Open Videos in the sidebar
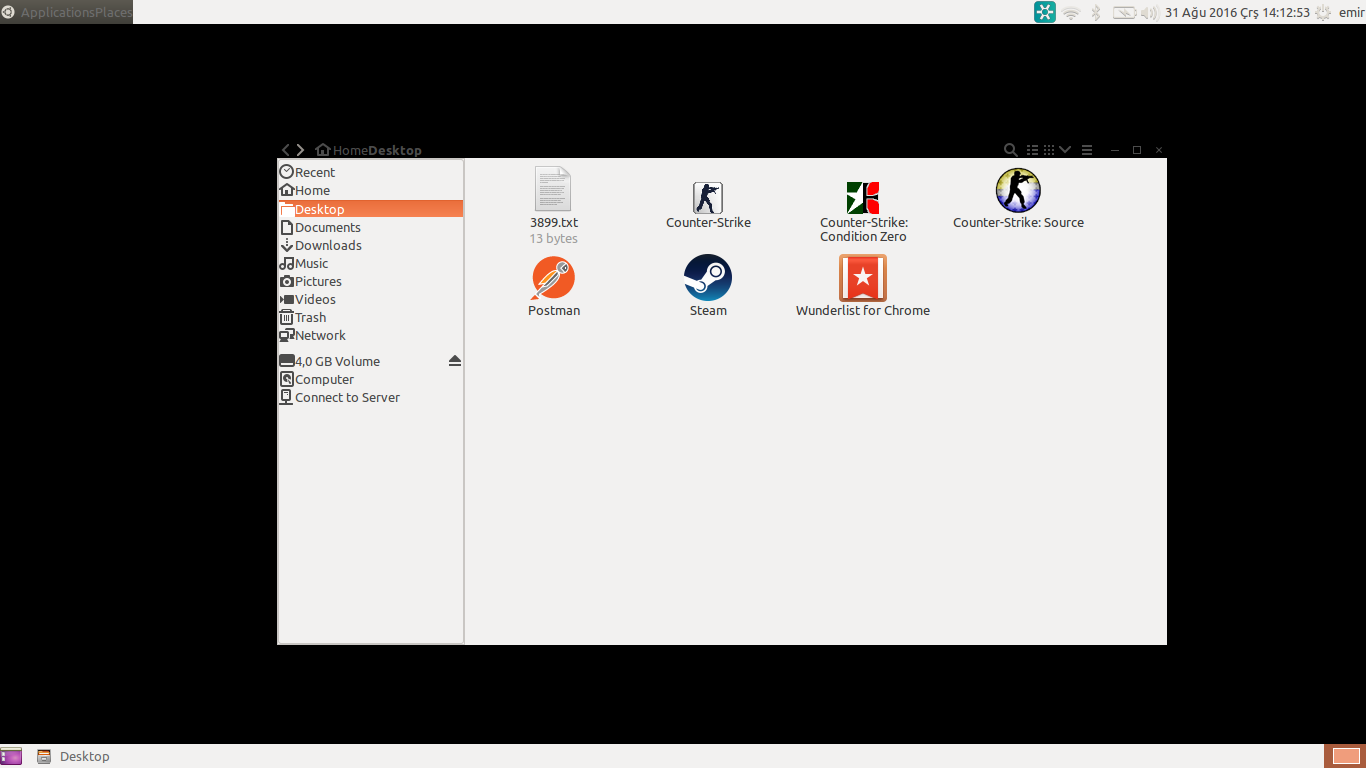The image size is (1366, 768). tap(370, 299)
